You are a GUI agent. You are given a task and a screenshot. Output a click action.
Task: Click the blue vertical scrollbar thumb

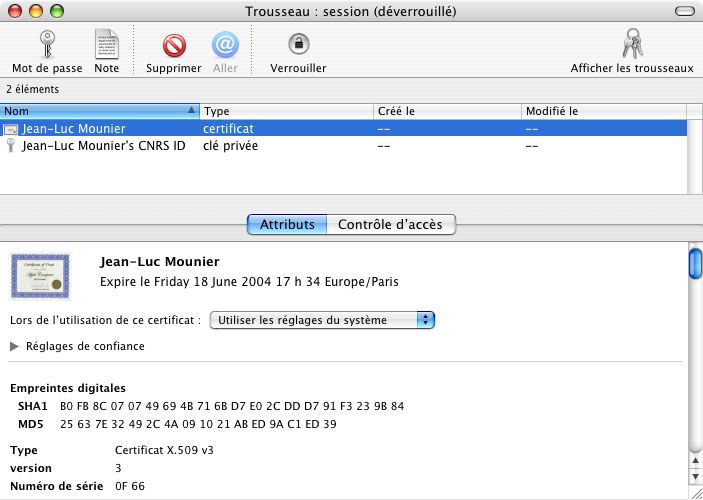coord(694,265)
